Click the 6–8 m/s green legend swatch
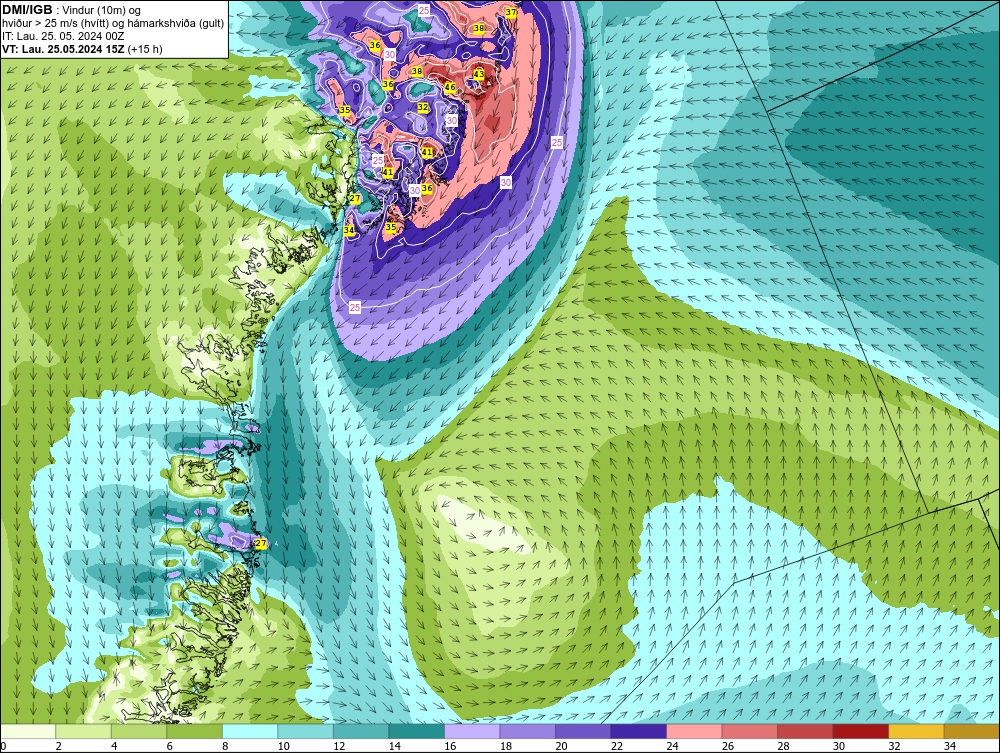The height and width of the screenshot is (753, 1000). tap(195, 731)
